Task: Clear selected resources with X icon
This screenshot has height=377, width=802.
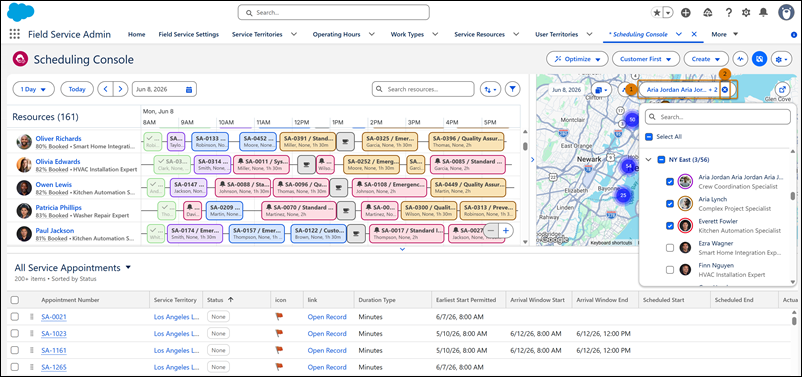Action: coord(725,90)
